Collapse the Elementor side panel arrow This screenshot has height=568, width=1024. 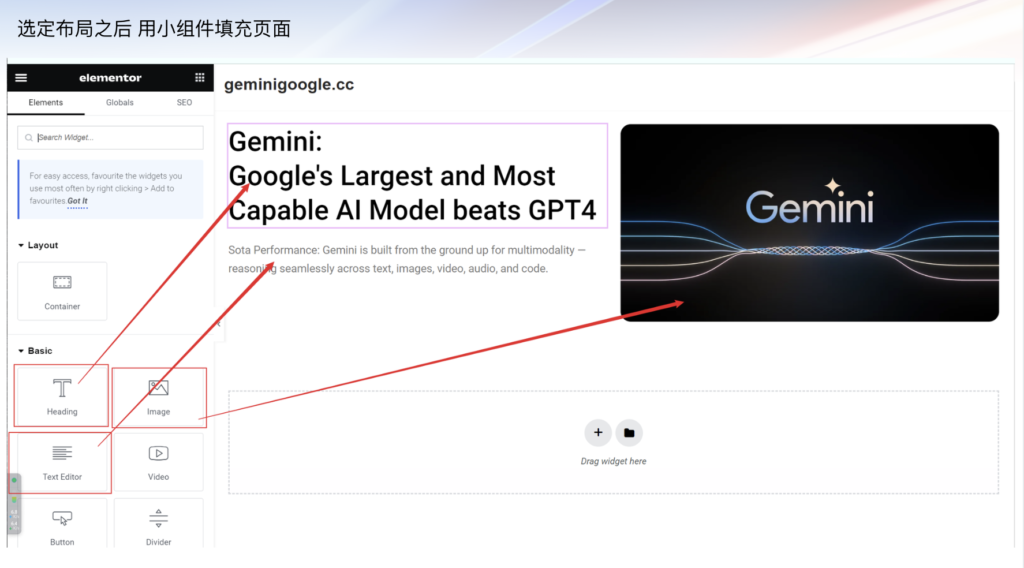coord(218,324)
